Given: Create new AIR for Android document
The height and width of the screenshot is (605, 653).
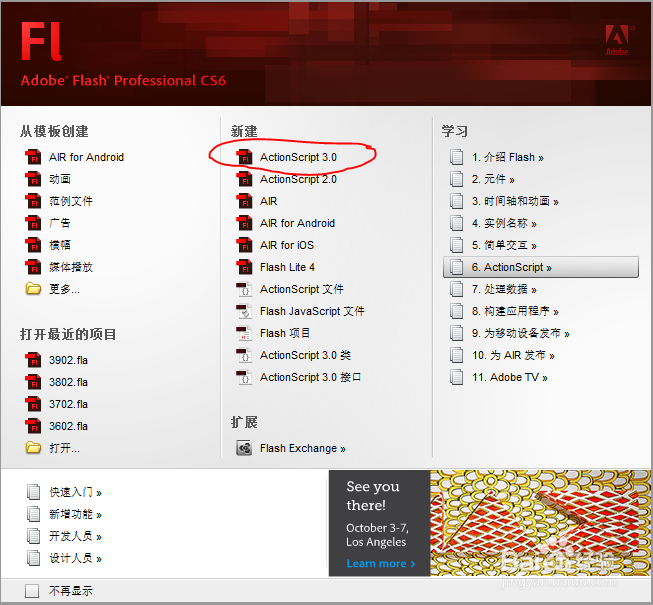Looking at the screenshot, I should (x=297, y=223).
